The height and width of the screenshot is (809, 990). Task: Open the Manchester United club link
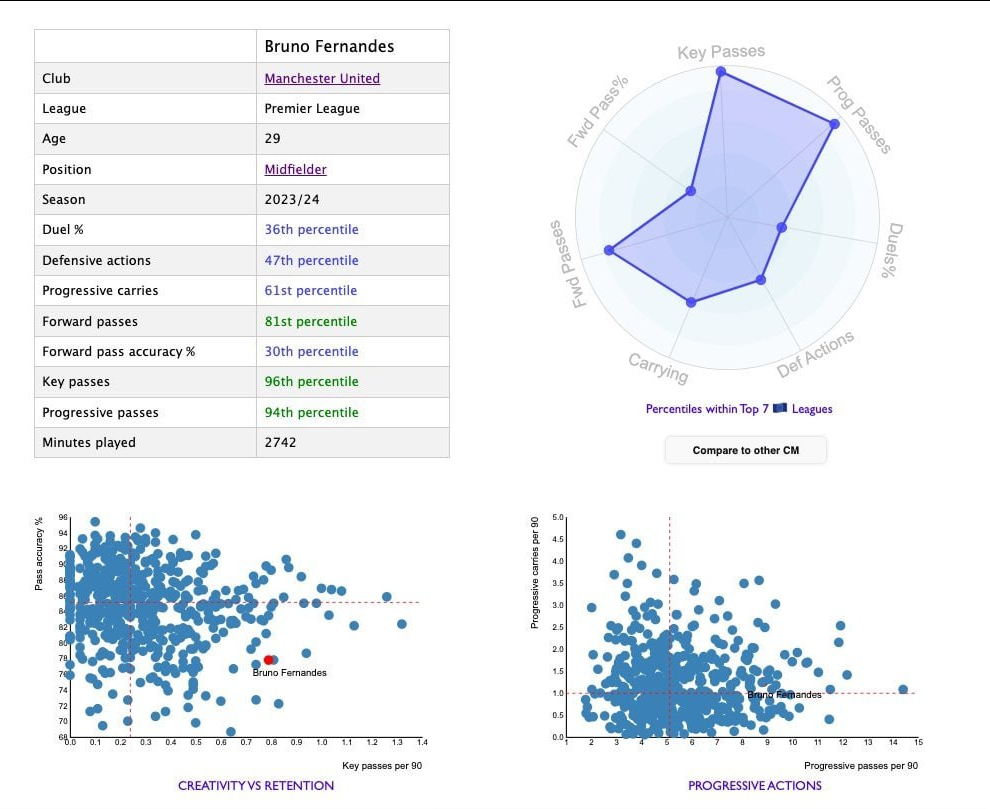click(x=322, y=78)
